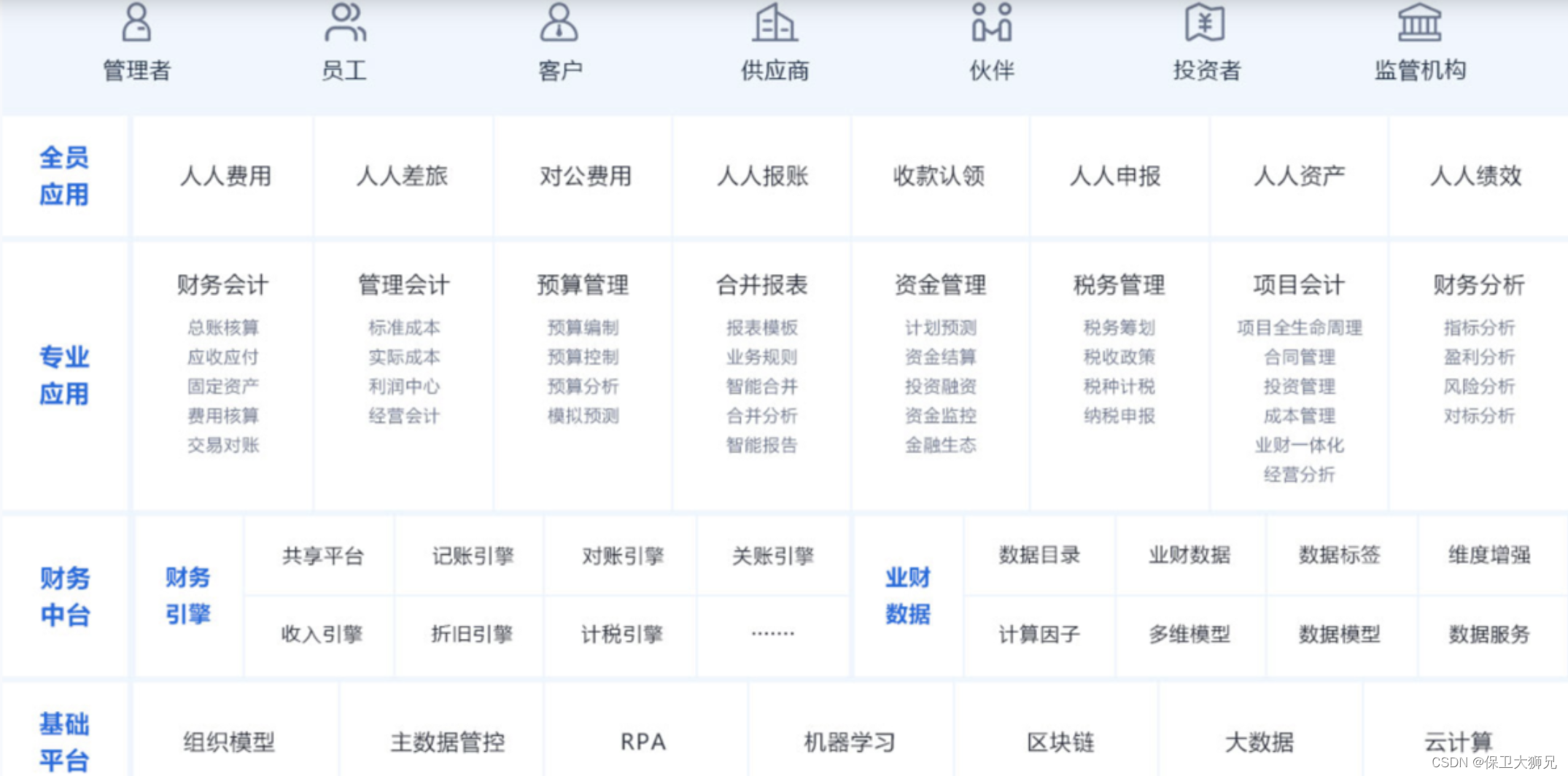
Task: Select the 财务中台 row heading
Action: (64, 597)
